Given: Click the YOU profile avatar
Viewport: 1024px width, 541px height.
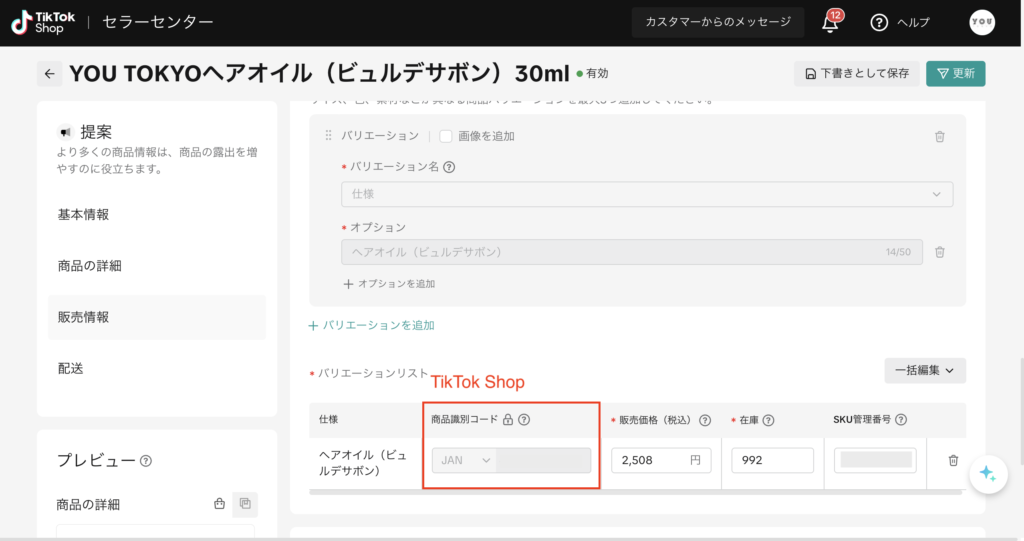Looking at the screenshot, I should pyautogui.click(x=982, y=22).
